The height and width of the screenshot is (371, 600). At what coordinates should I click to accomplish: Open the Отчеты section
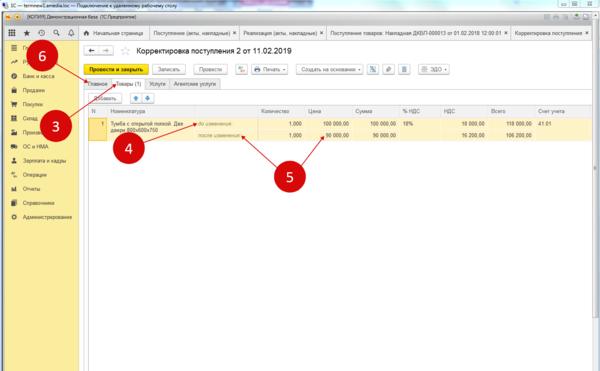[31, 189]
